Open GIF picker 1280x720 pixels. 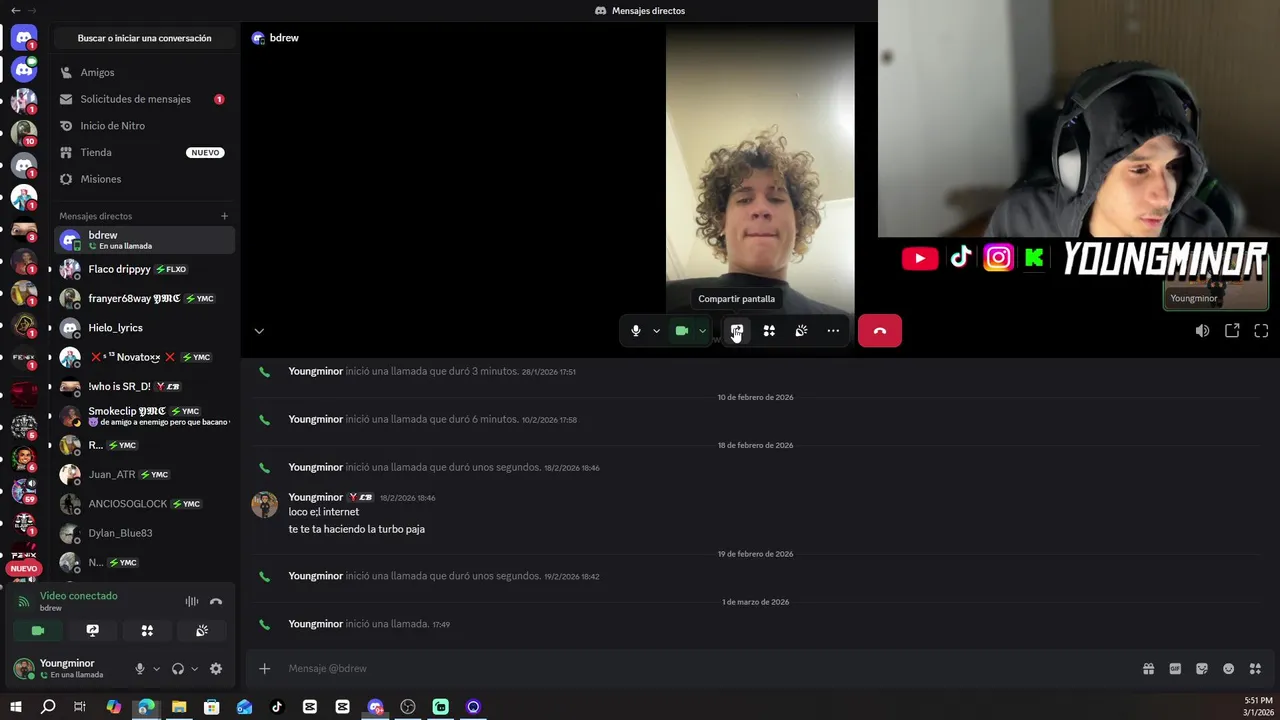point(1175,669)
